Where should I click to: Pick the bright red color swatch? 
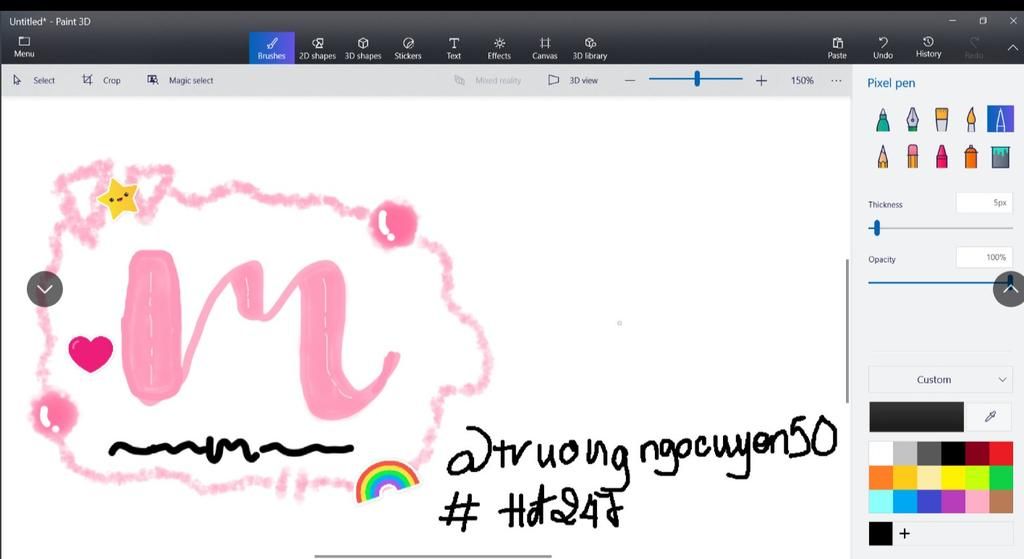(x=1001, y=453)
